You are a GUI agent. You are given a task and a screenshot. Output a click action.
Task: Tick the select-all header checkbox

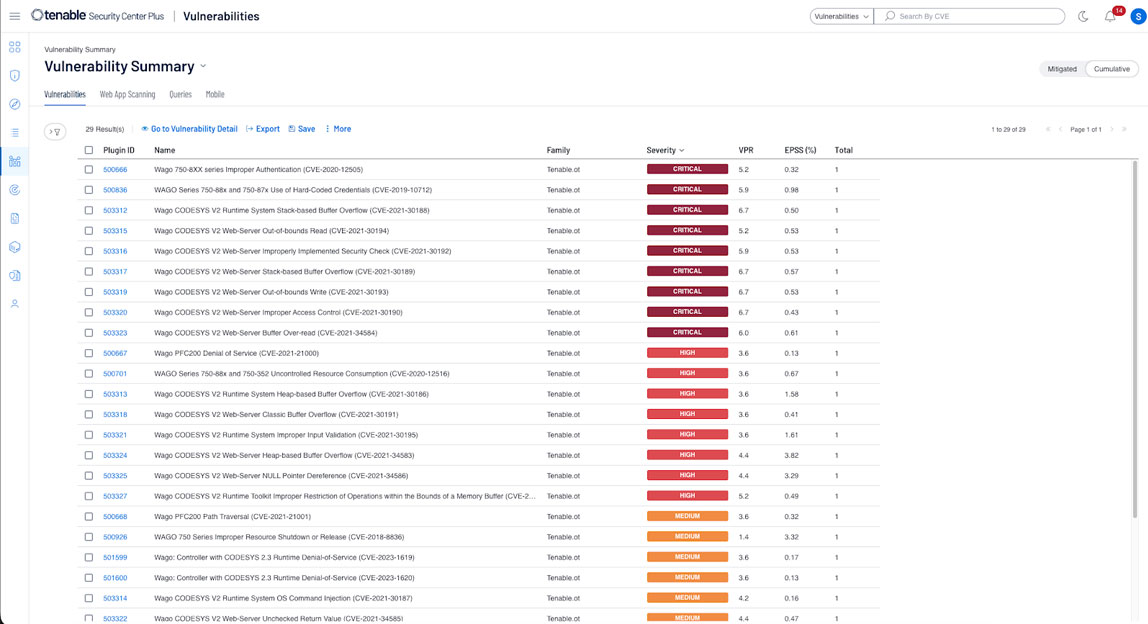89,150
